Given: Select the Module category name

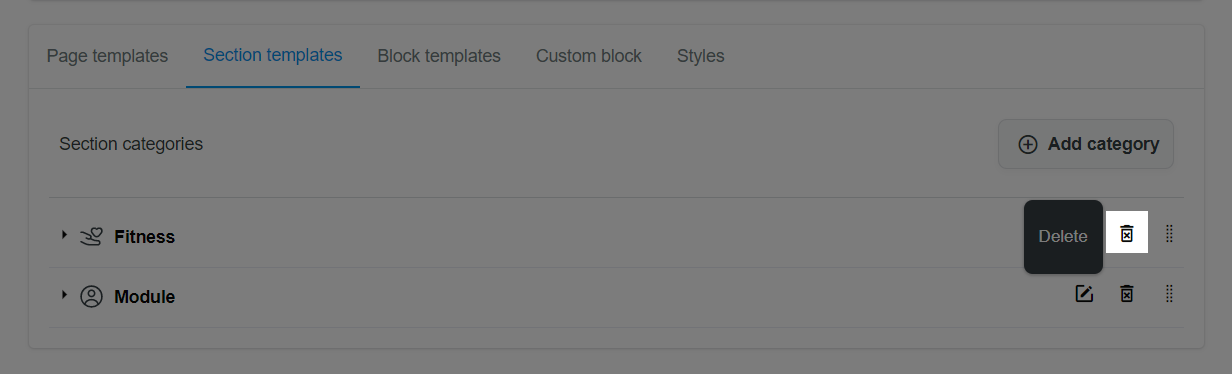Looking at the screenshot, I should (145, 297).
